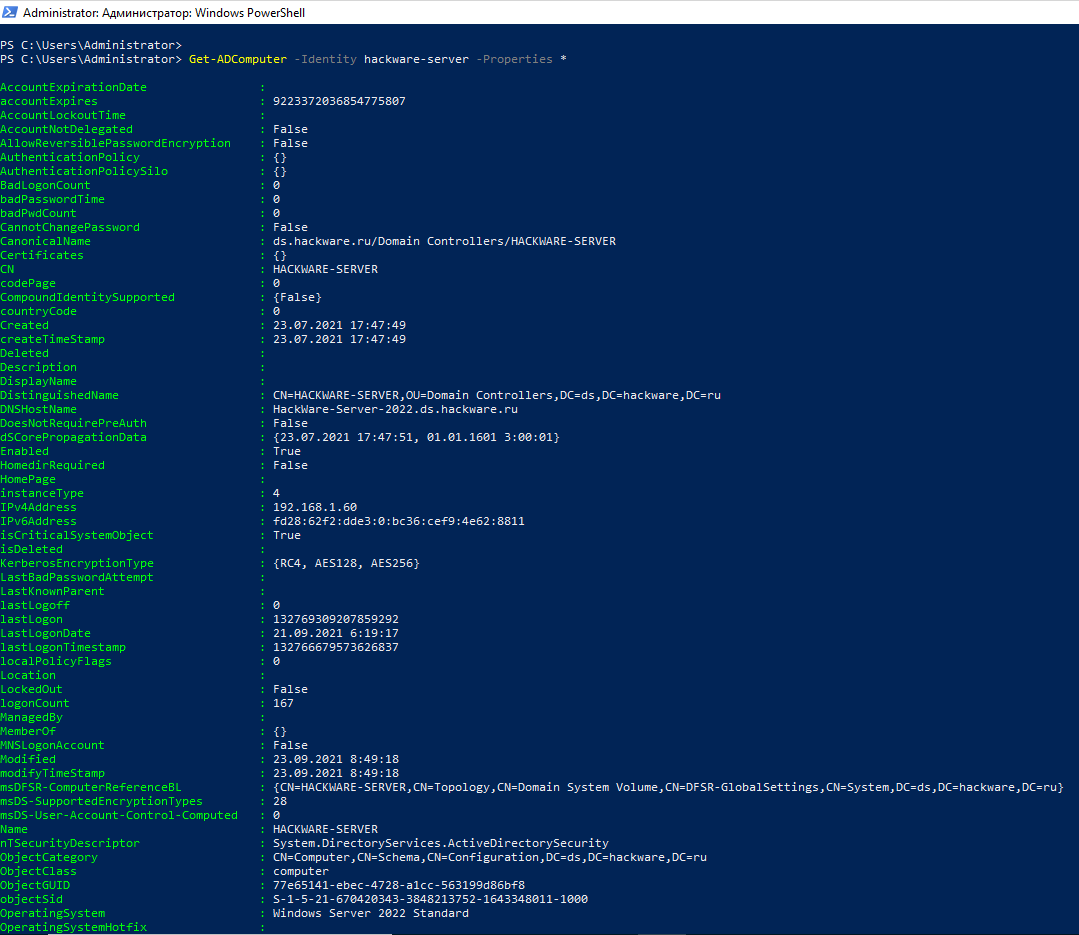This screenshot has height=935, width=1079.
Task: Click the Enabled property value True
Action: tap(286, 451)
